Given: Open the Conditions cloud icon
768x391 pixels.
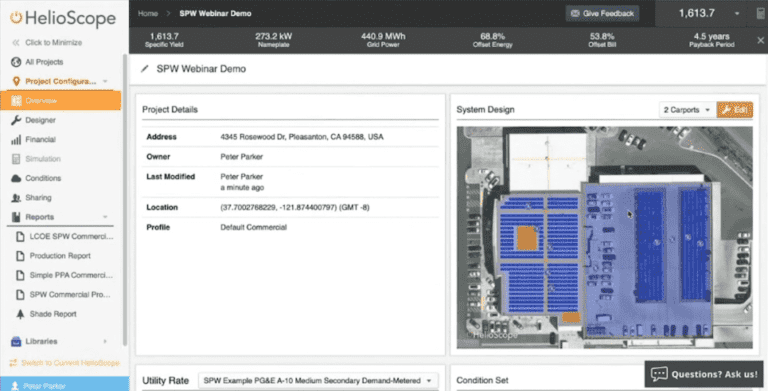Looking at the screenshot, I should 16,178.
